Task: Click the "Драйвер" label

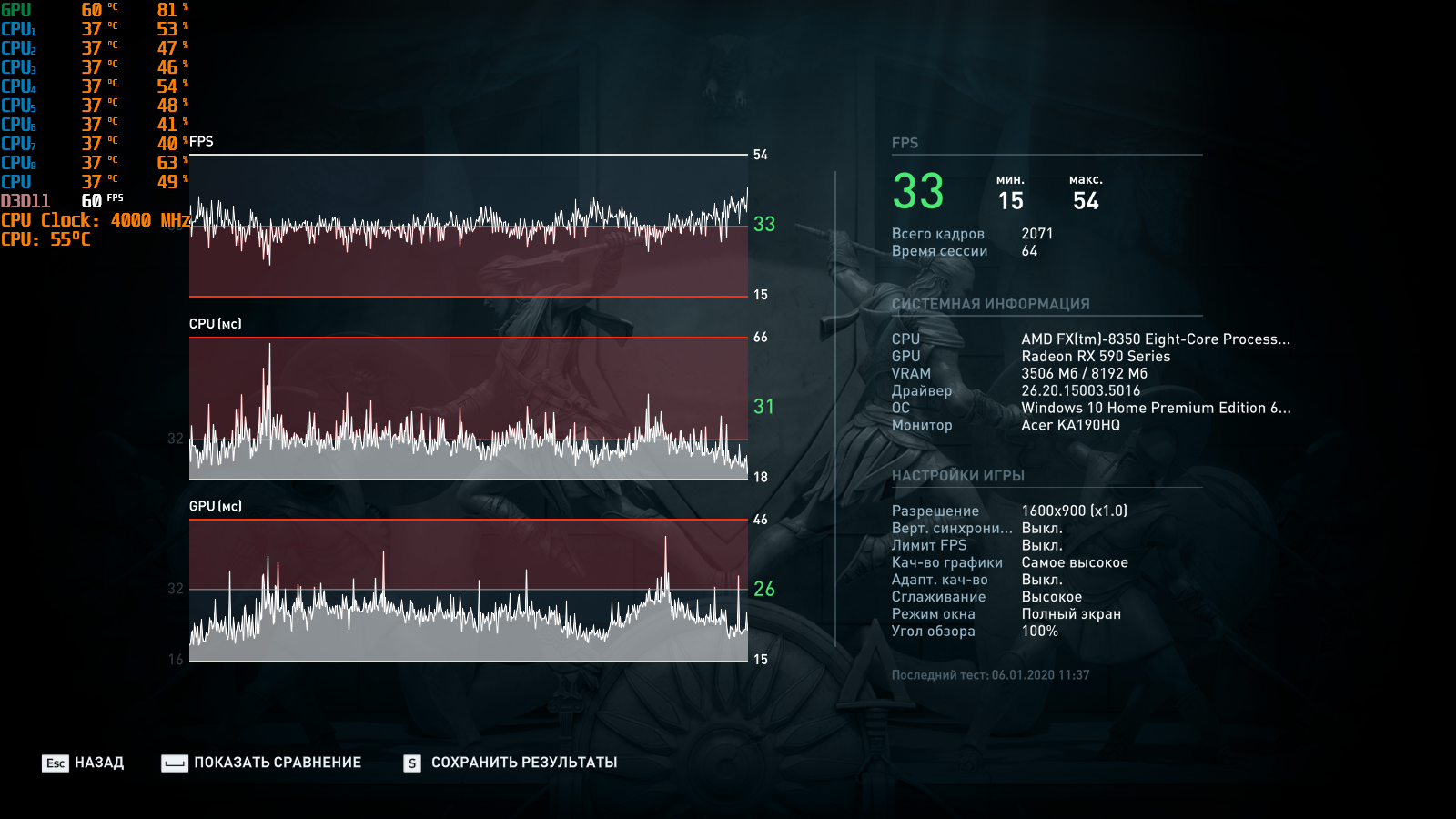Action: click(922, 391)
